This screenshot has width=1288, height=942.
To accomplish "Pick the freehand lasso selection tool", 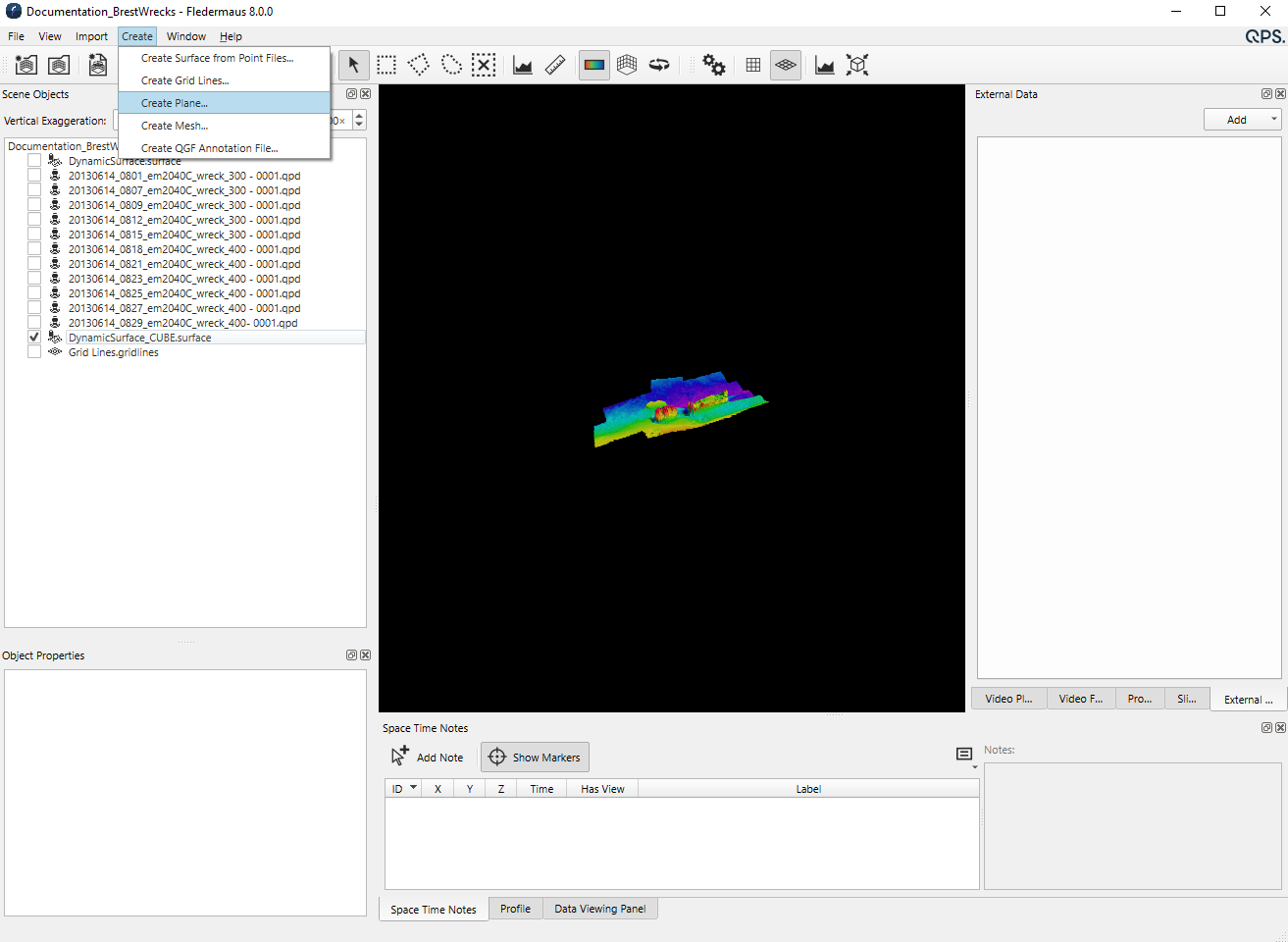I will tap(451, 66).
